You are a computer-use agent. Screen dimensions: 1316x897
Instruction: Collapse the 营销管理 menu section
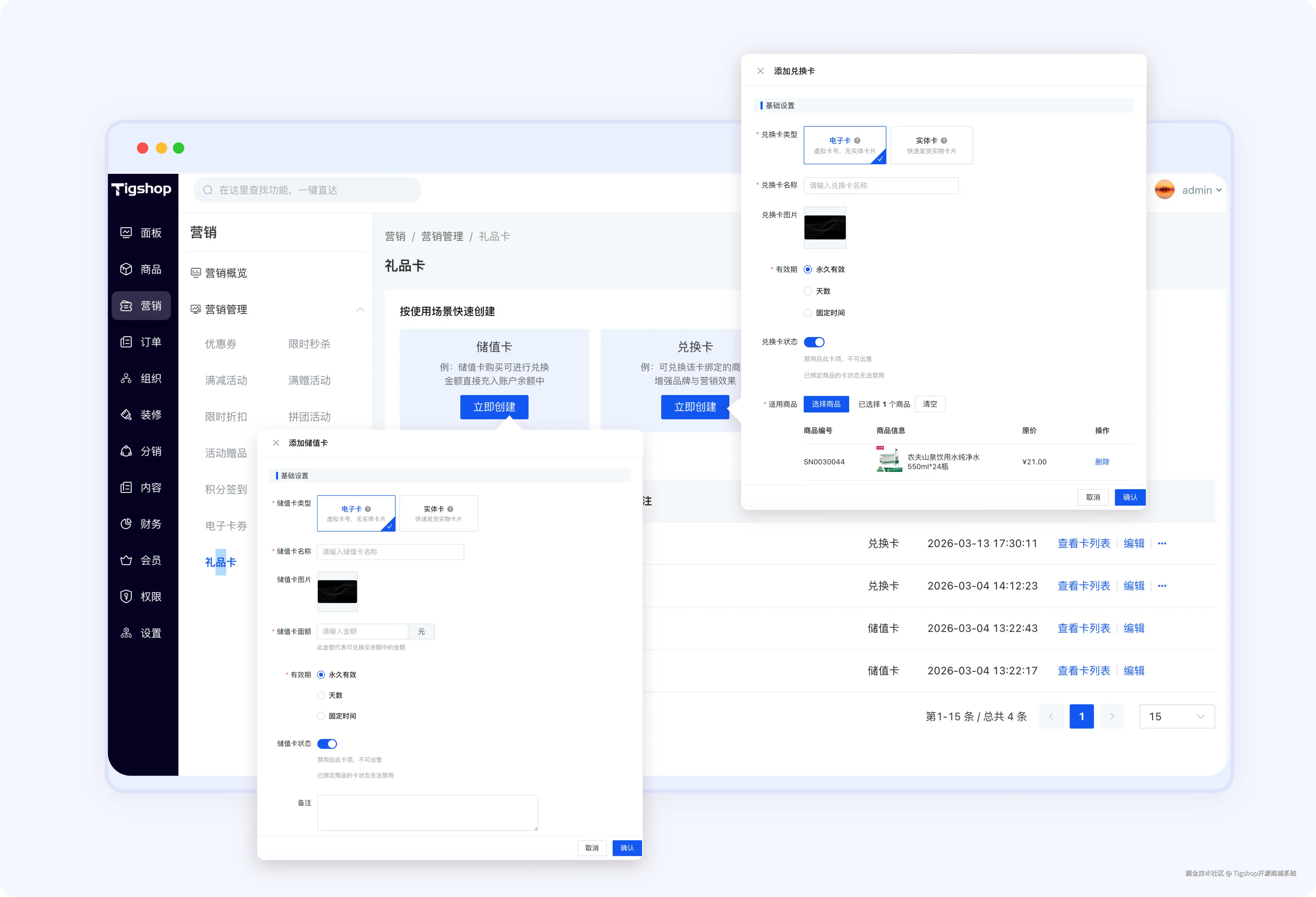(360, 310)
